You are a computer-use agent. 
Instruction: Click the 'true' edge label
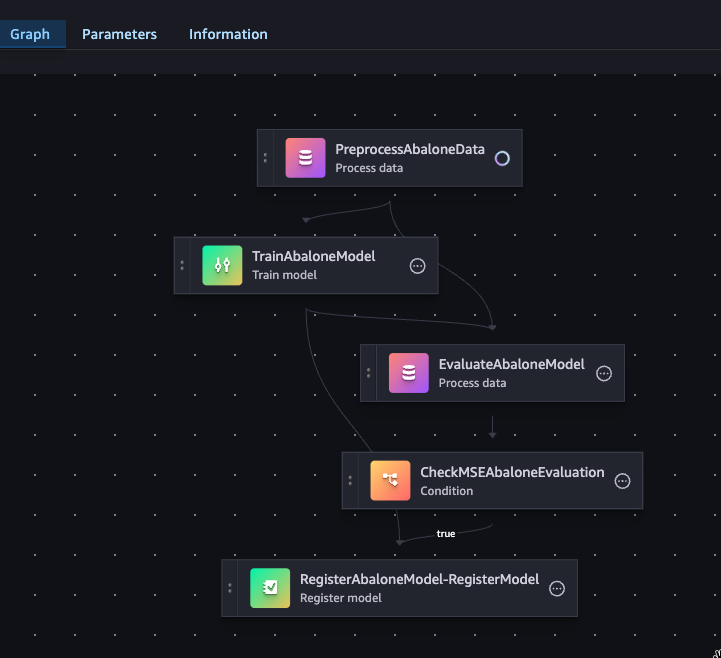[x=446, y=534]
